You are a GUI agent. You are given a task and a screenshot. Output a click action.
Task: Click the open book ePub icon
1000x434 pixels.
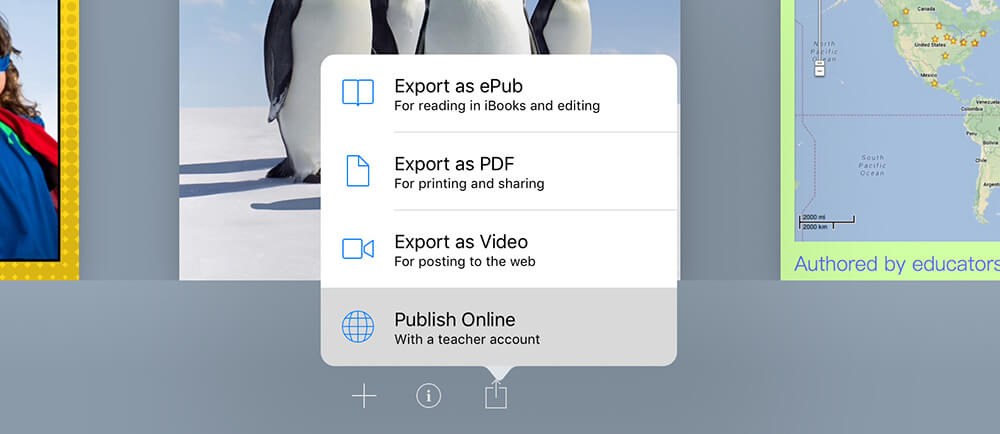(x=357, y=93)
